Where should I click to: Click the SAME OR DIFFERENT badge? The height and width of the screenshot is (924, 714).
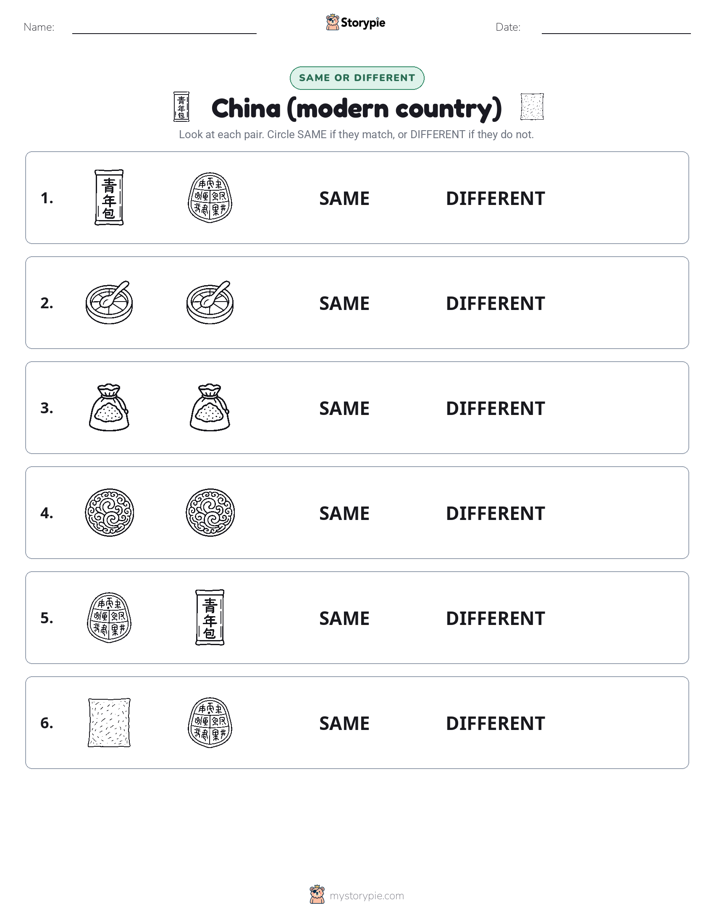357,78
